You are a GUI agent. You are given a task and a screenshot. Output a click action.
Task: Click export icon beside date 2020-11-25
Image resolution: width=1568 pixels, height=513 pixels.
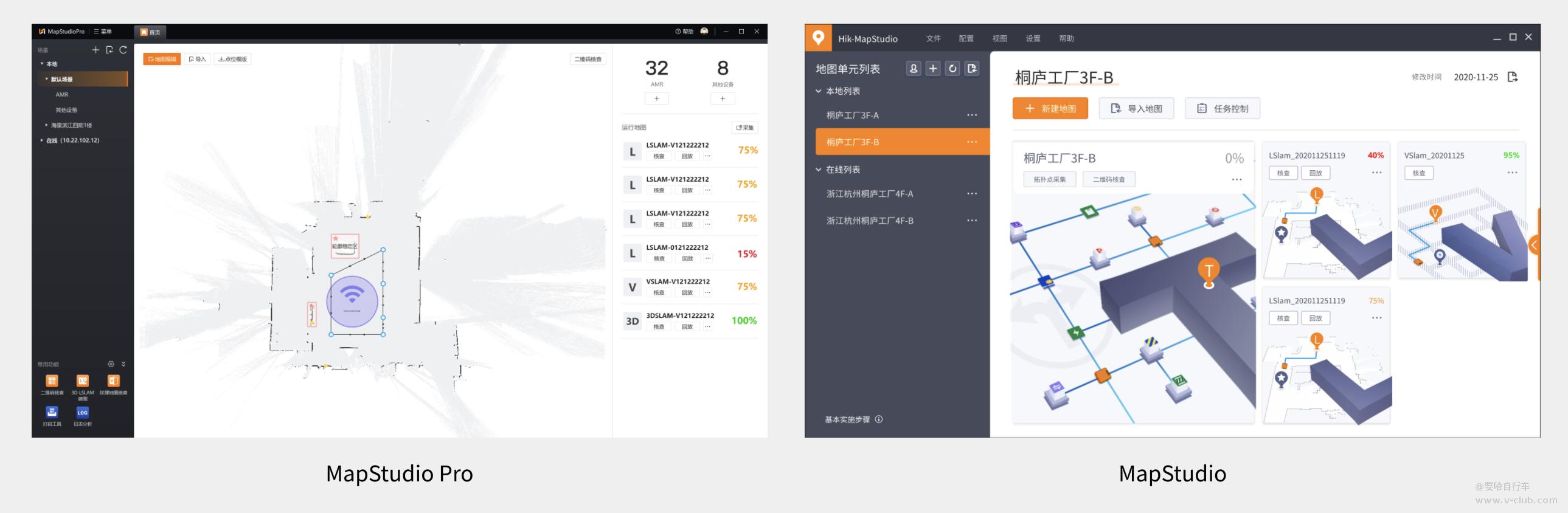tap(1513, 77)
